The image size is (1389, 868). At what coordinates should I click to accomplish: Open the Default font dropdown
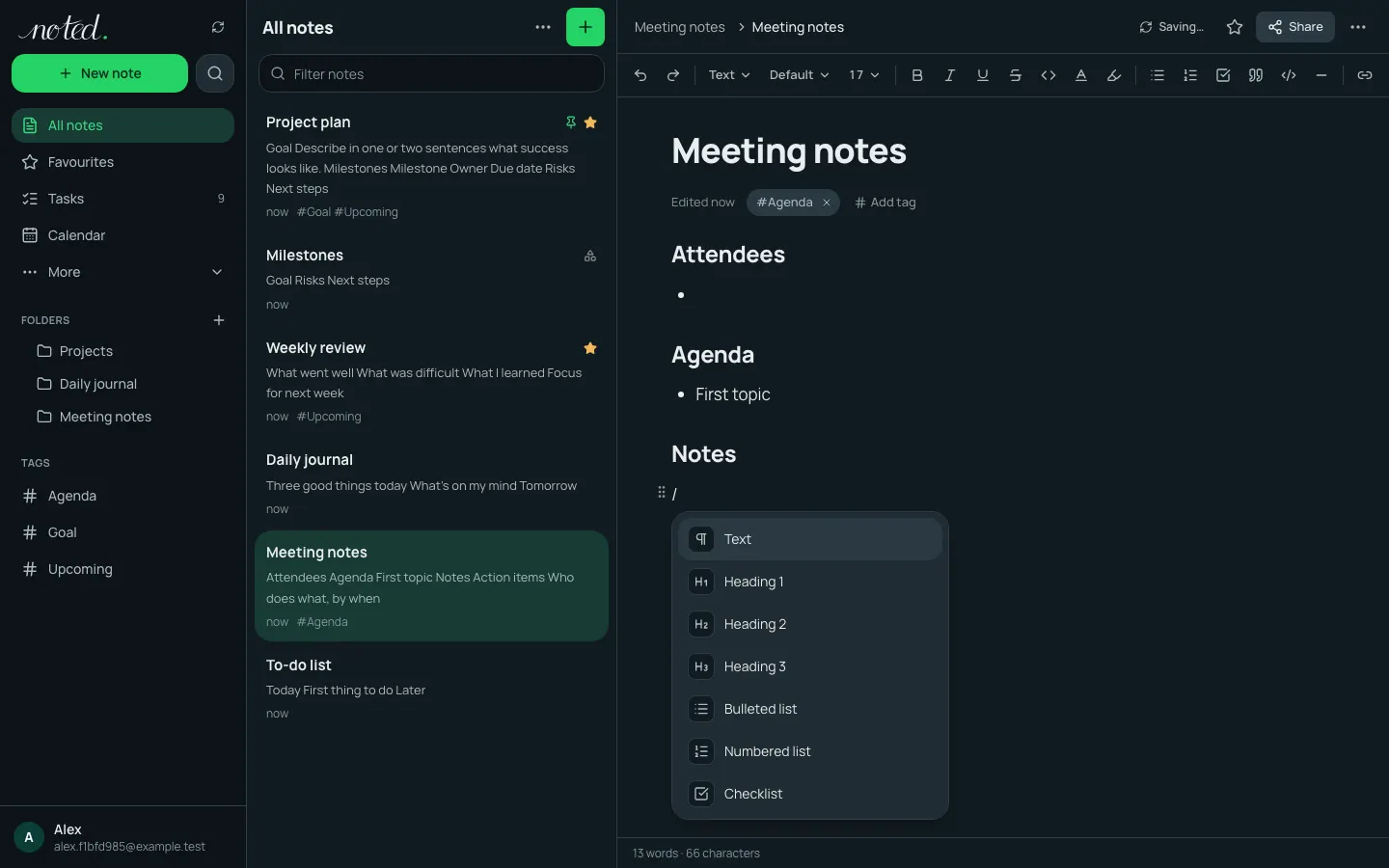tap(799, 75)
